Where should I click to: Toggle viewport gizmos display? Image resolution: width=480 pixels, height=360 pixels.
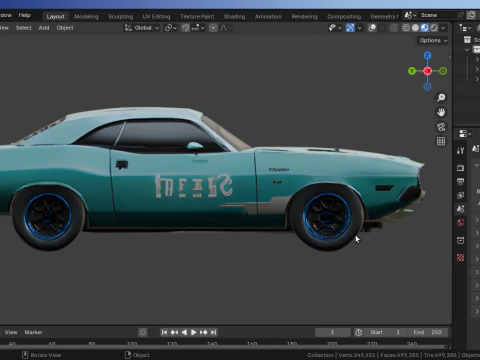click(x=350, y=28)
